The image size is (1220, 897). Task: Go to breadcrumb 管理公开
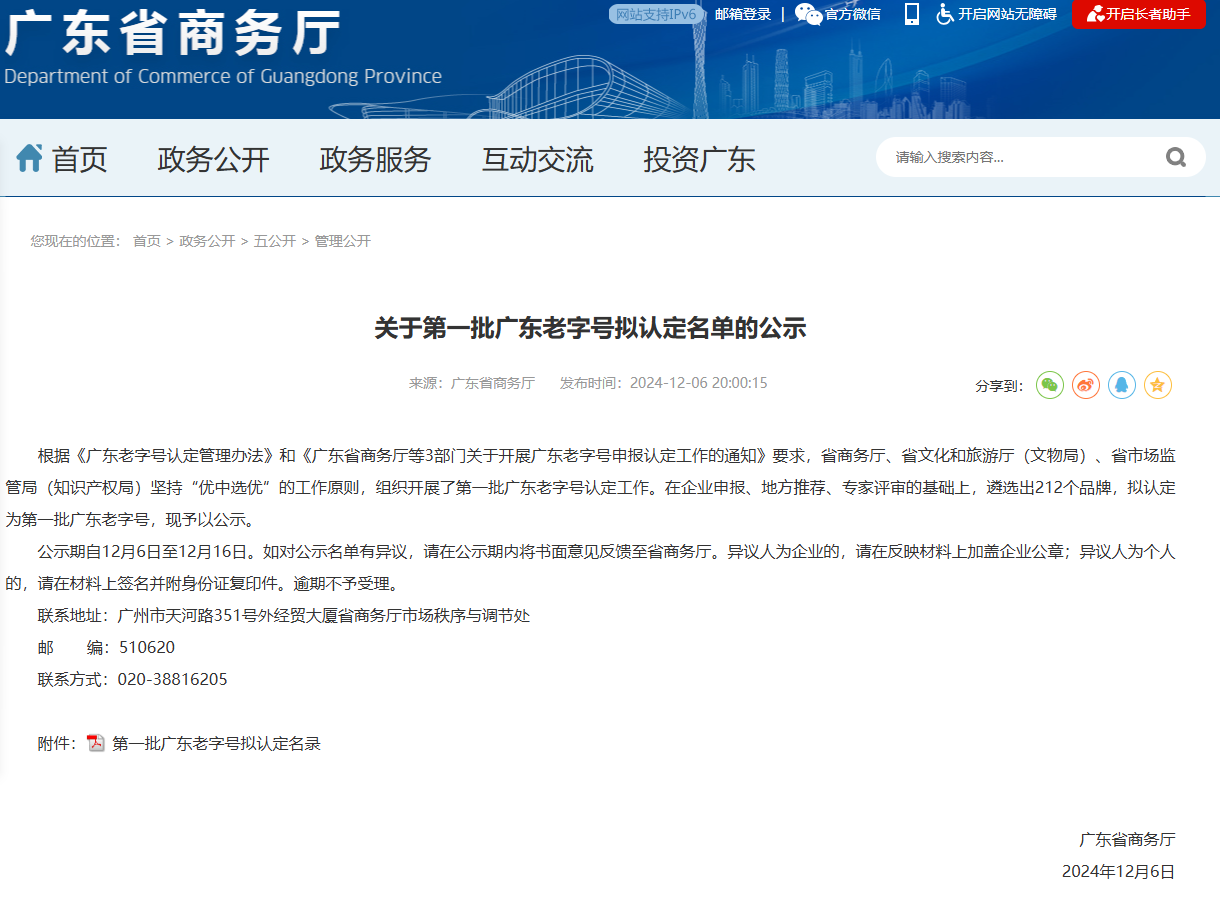(x=343, y=241)
